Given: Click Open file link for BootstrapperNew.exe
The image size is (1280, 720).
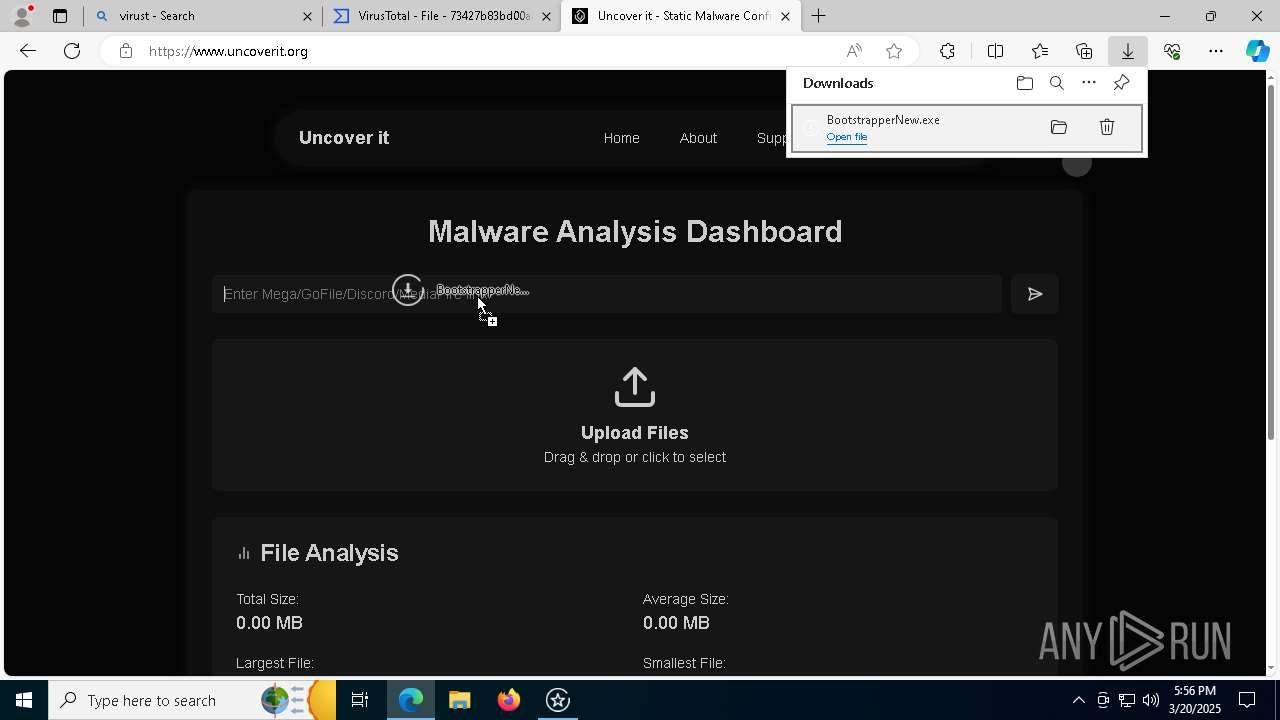Looking at the screenshot, I should (x=847, y=137).
